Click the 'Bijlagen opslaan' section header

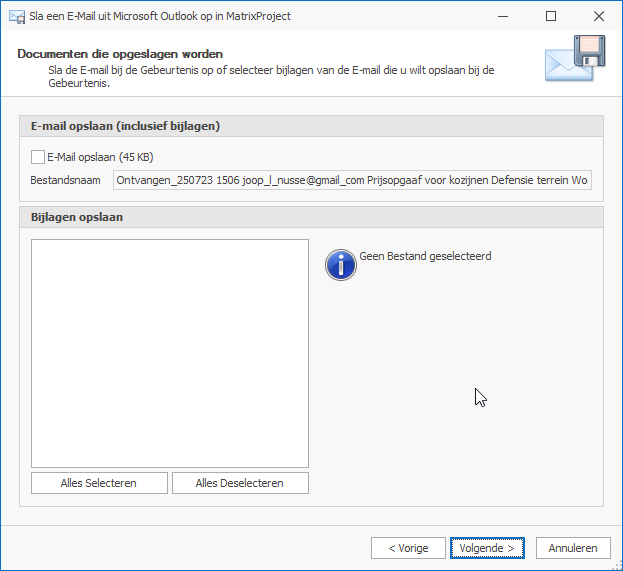point(311,217)
